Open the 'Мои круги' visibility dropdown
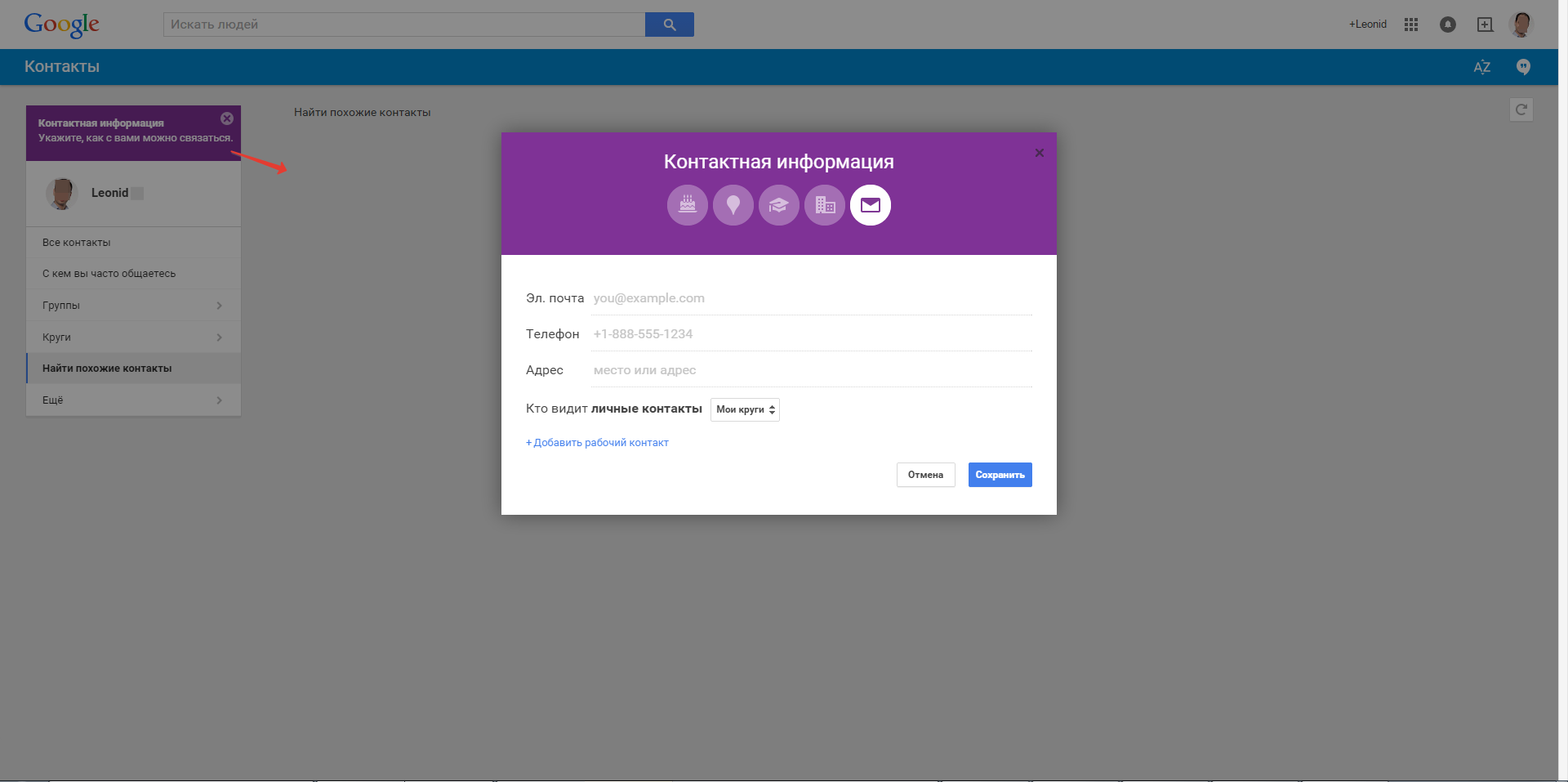Viewport: 1568px width, 782px height. click(x=744, y=409)
